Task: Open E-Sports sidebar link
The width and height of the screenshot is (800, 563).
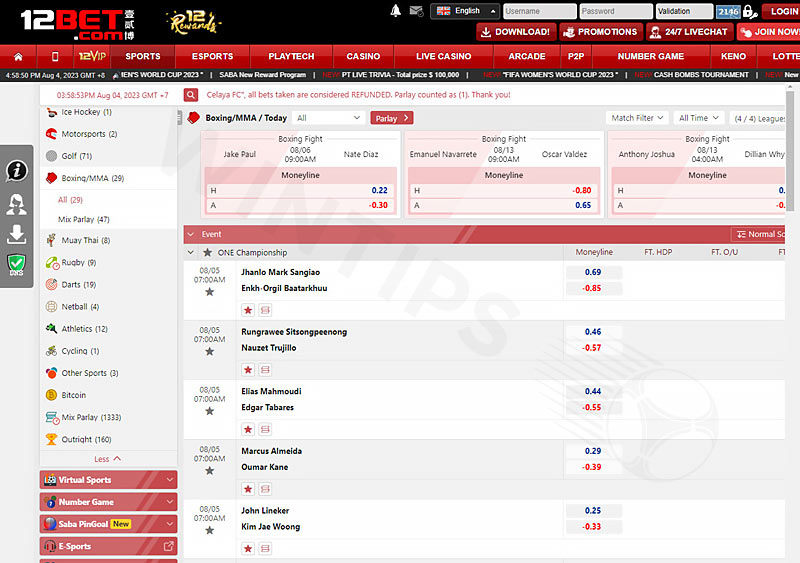Action: point(109,546)
